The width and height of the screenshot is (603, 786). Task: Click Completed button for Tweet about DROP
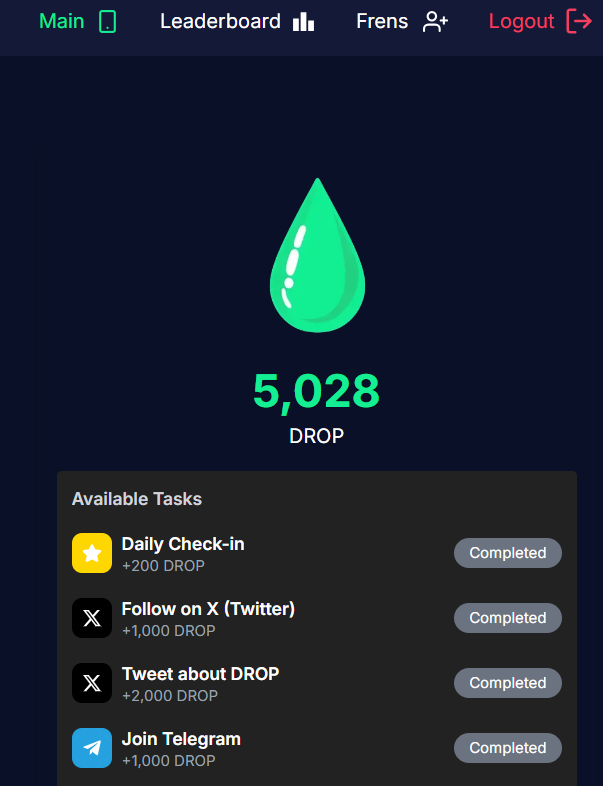click(508, 683)
